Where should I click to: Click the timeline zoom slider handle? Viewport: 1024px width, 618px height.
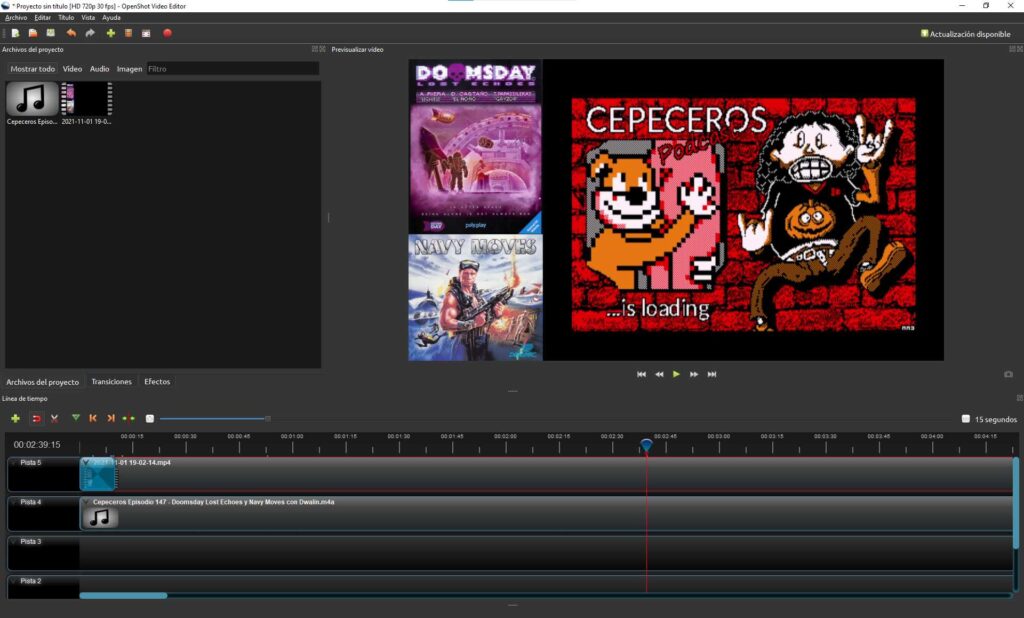click(x=268, y=419)
